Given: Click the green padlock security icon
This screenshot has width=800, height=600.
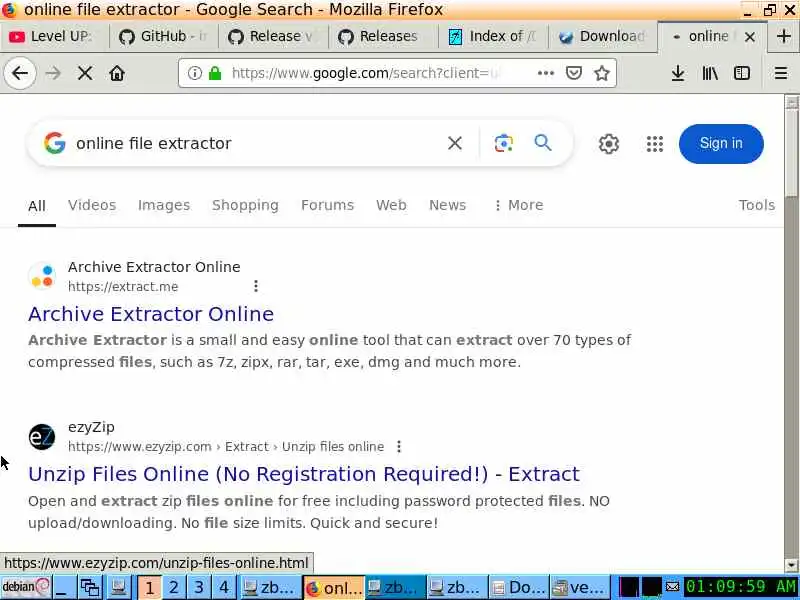Looking at the screenshot, I should click(x=215, y=73).
